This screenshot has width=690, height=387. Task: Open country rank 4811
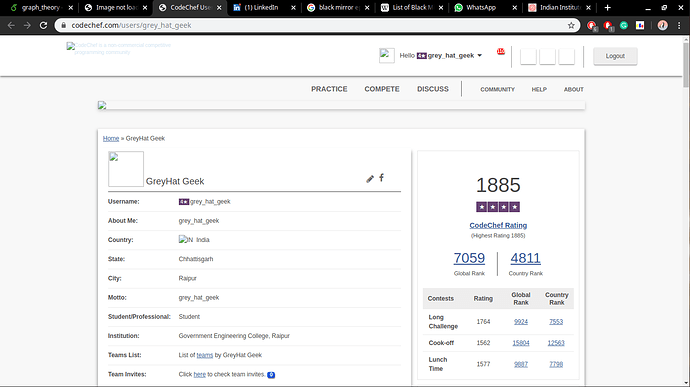525,258
